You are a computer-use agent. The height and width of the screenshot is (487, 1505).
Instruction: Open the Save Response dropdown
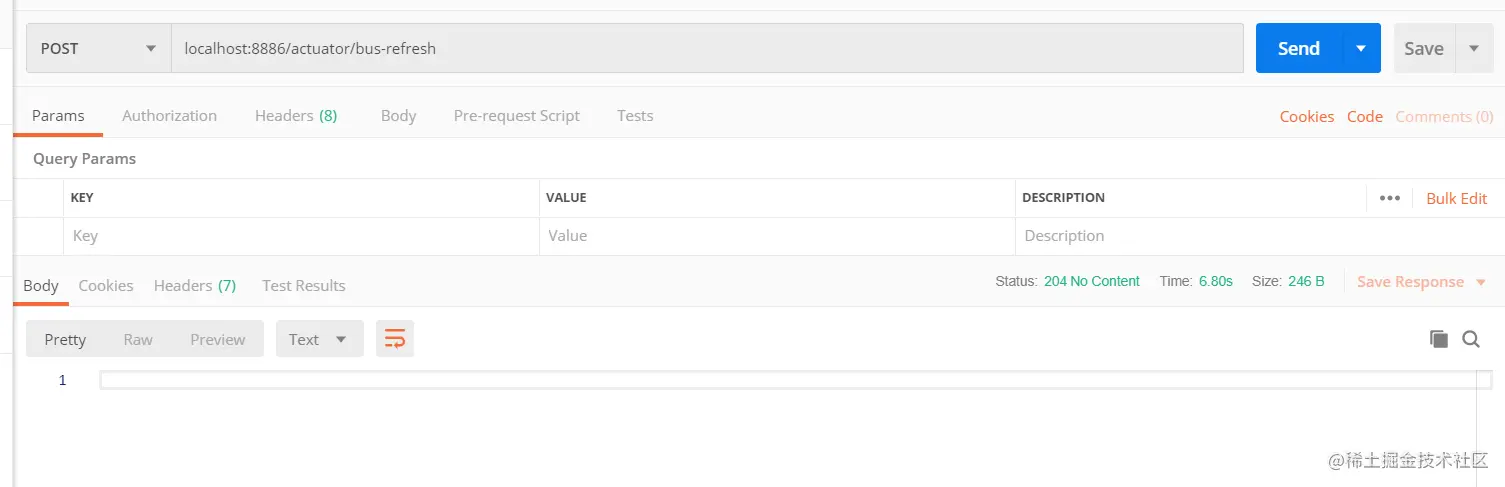click(x=1422, y=282)
